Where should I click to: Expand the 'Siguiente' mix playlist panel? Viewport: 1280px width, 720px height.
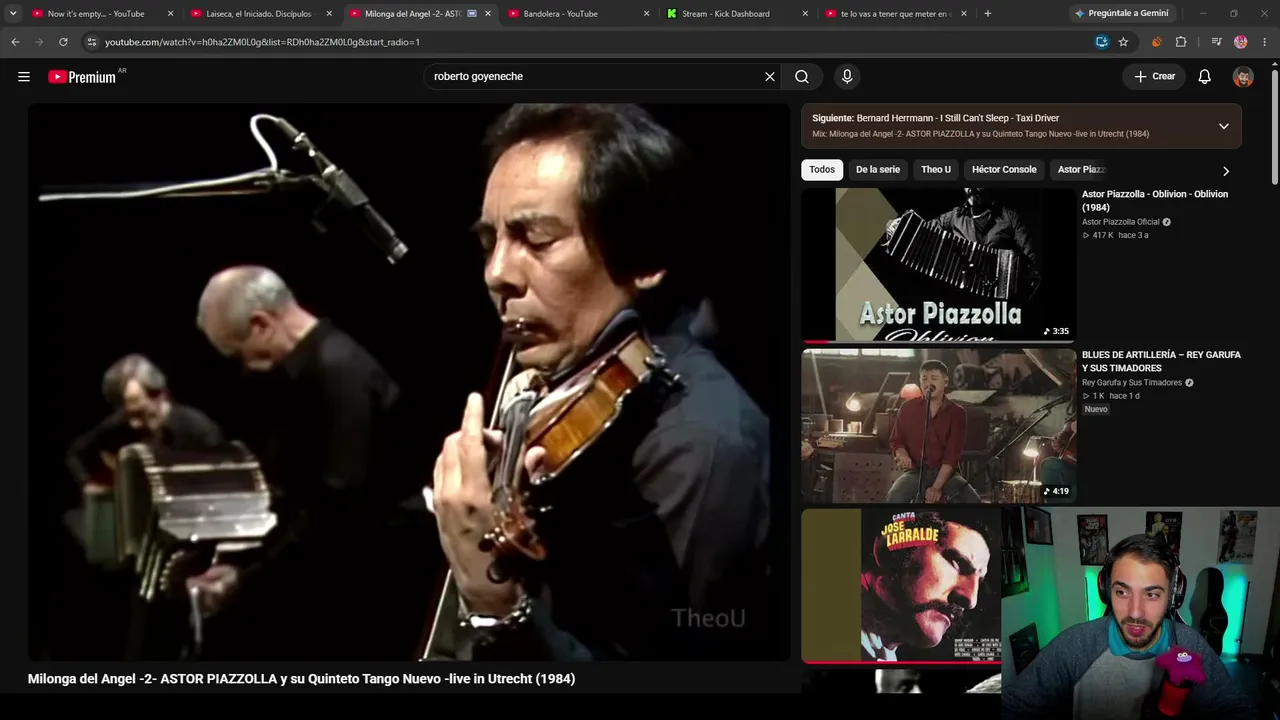(1224, 126)
